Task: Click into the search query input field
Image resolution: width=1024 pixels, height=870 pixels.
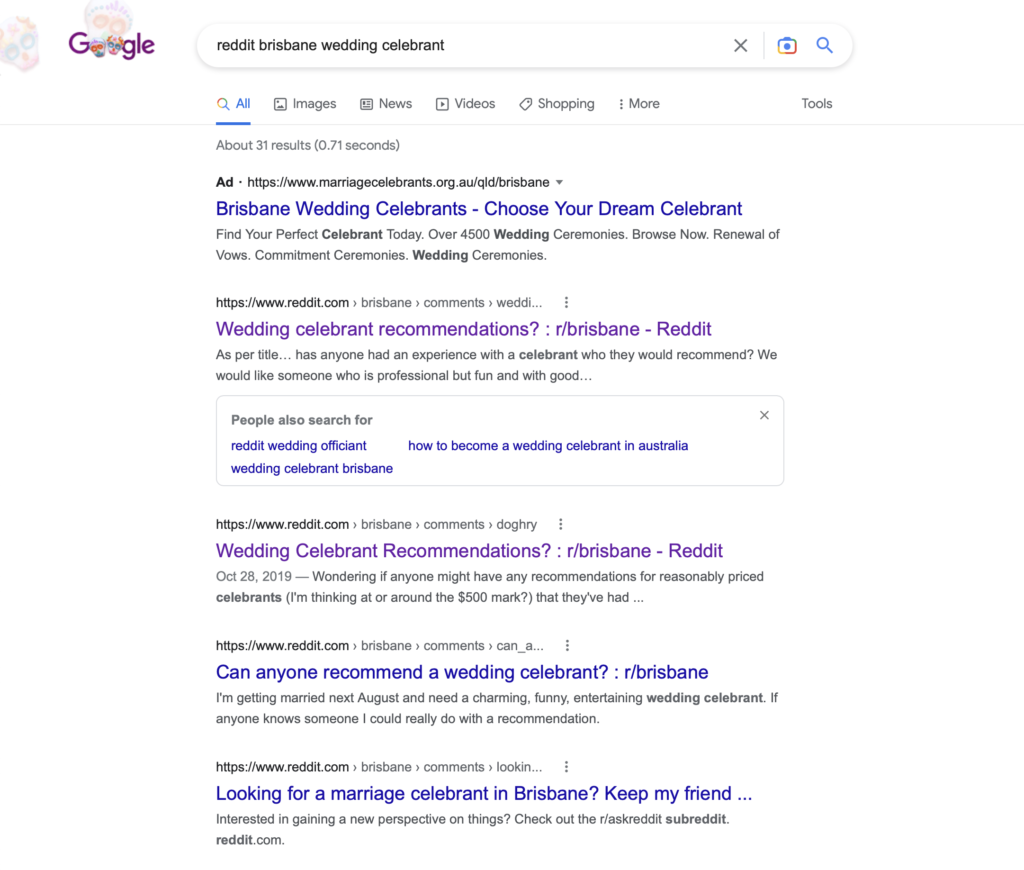Action: click(460, 45)
